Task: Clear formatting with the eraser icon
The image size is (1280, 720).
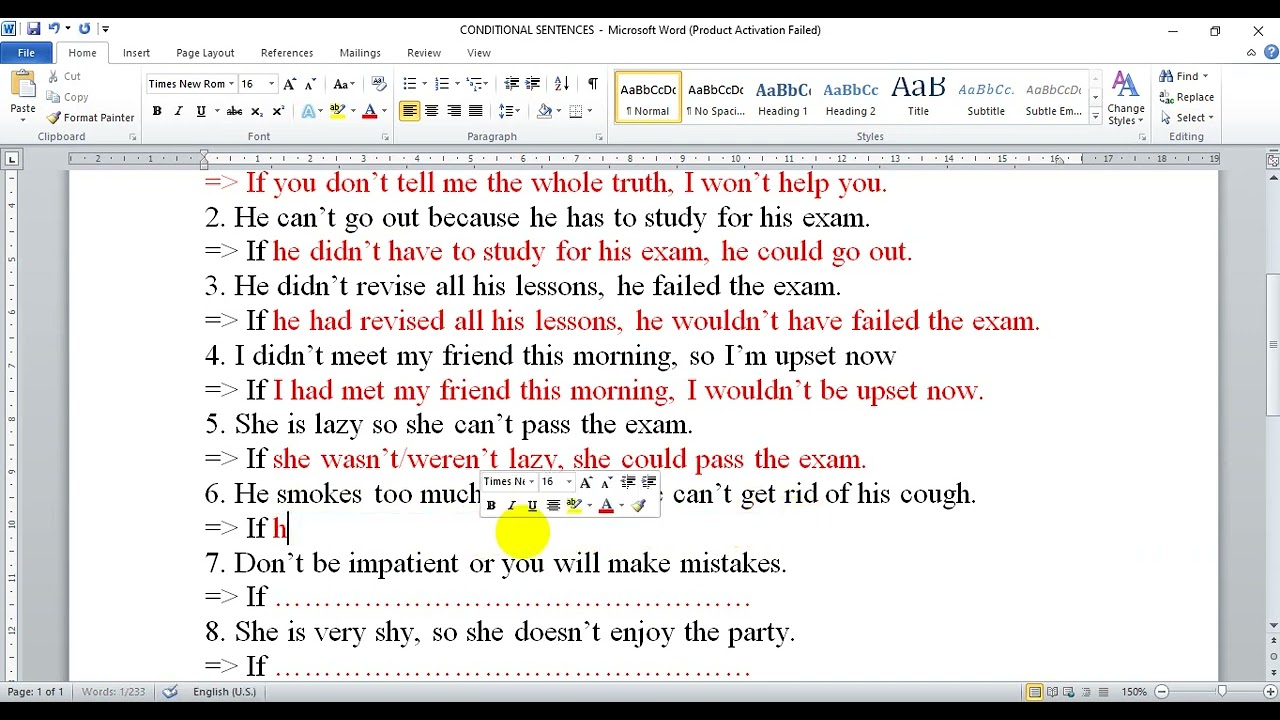Action: 379,84
